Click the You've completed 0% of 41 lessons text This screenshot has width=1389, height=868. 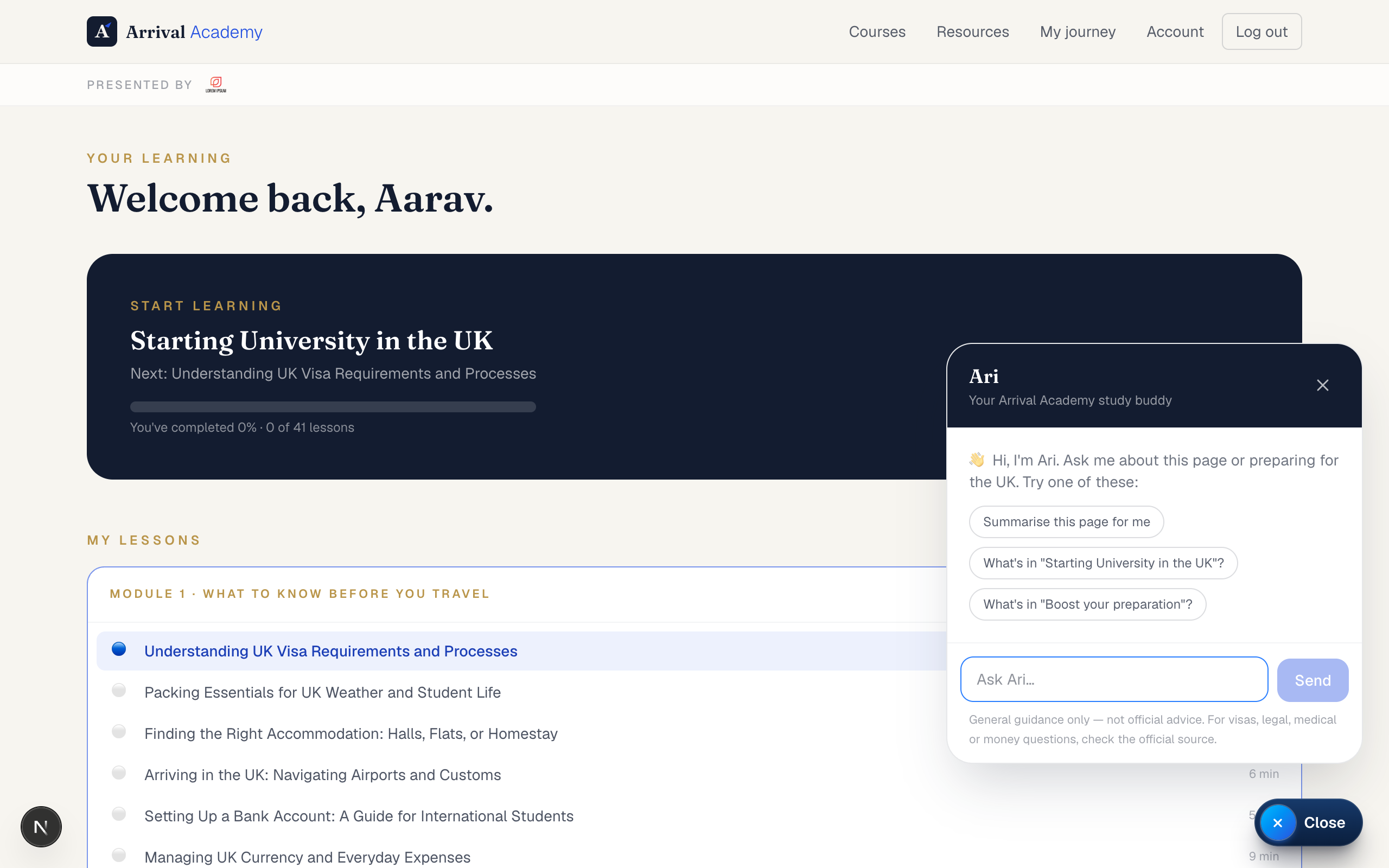(241, 427)
